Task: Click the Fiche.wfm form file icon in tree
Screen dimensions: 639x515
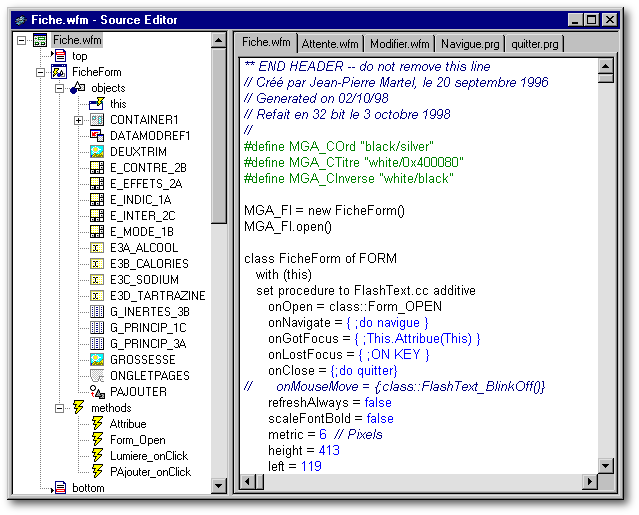Action: click(x=40, y=40)
